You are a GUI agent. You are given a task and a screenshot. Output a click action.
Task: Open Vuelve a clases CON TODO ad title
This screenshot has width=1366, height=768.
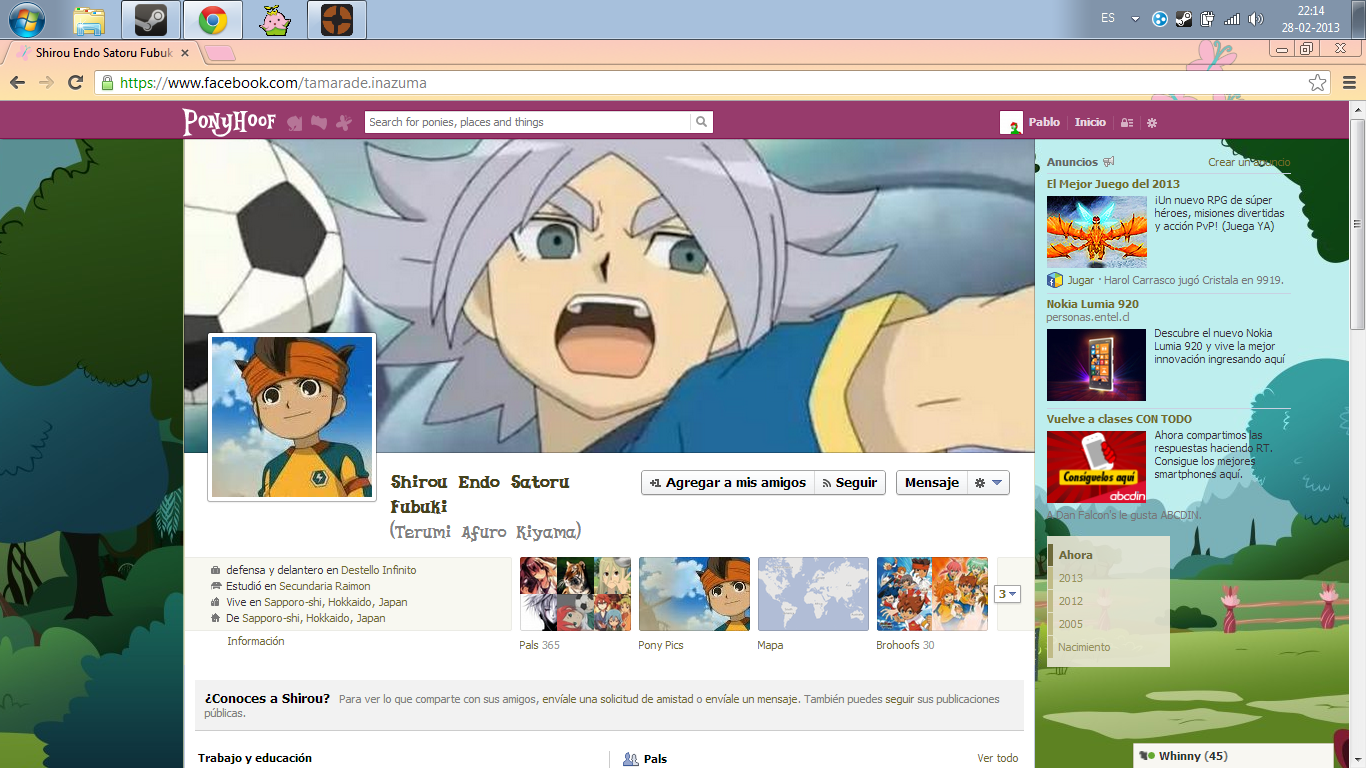(1120, 419)
